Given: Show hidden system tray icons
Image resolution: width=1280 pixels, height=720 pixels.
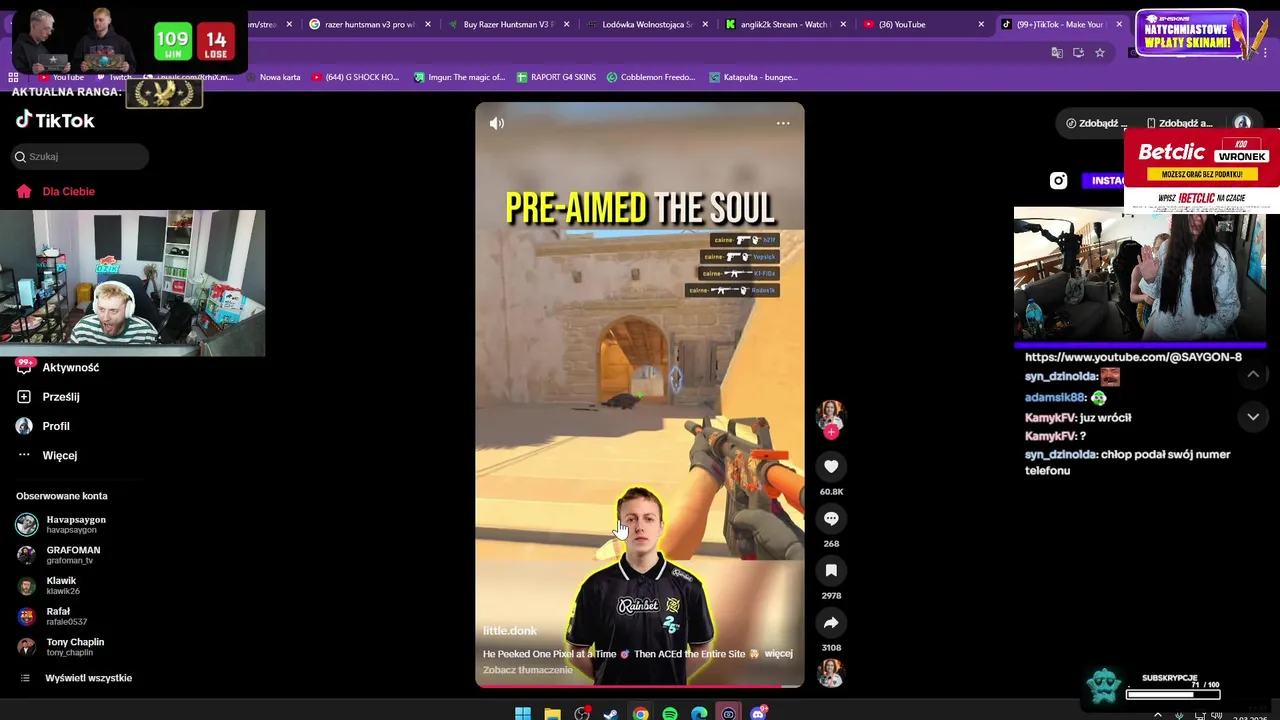Looking at the screenshot, I should coord(1158,714).
